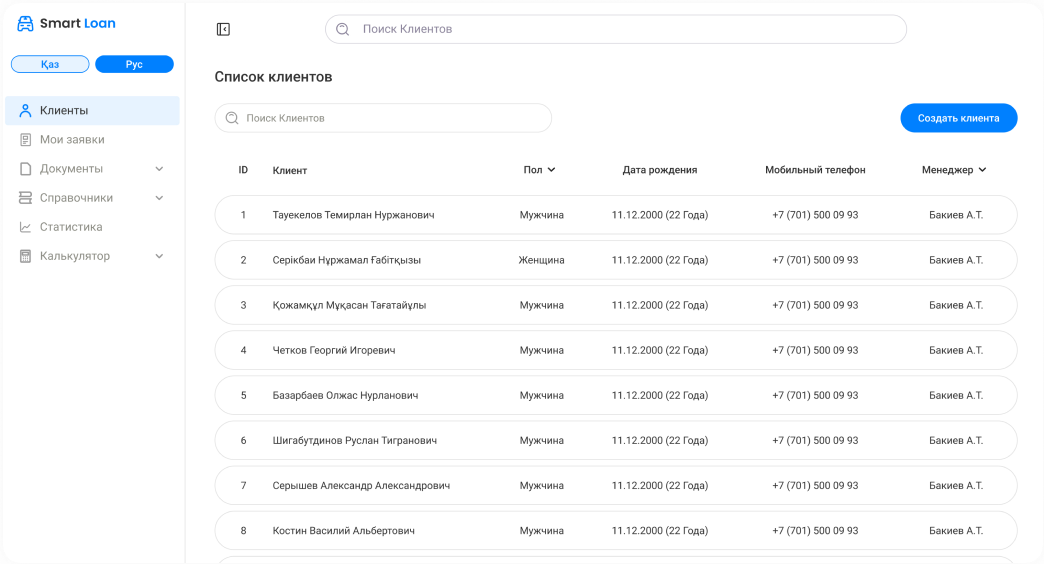Click manager Бакиев А.Т. in Тауекелов row
The image size is (1044, 564).
(955, 215)
